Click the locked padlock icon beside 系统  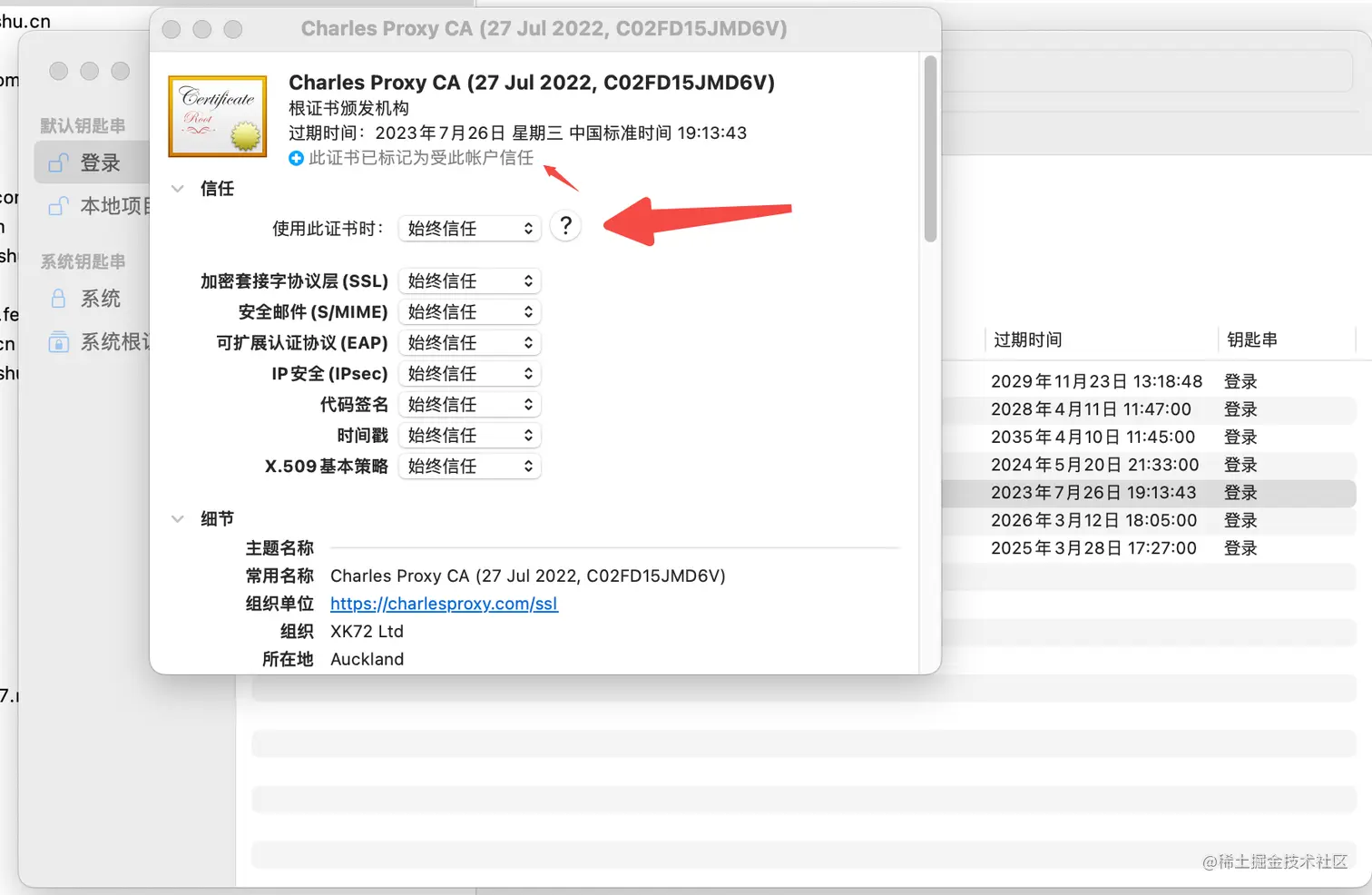[x=58, y=299]
